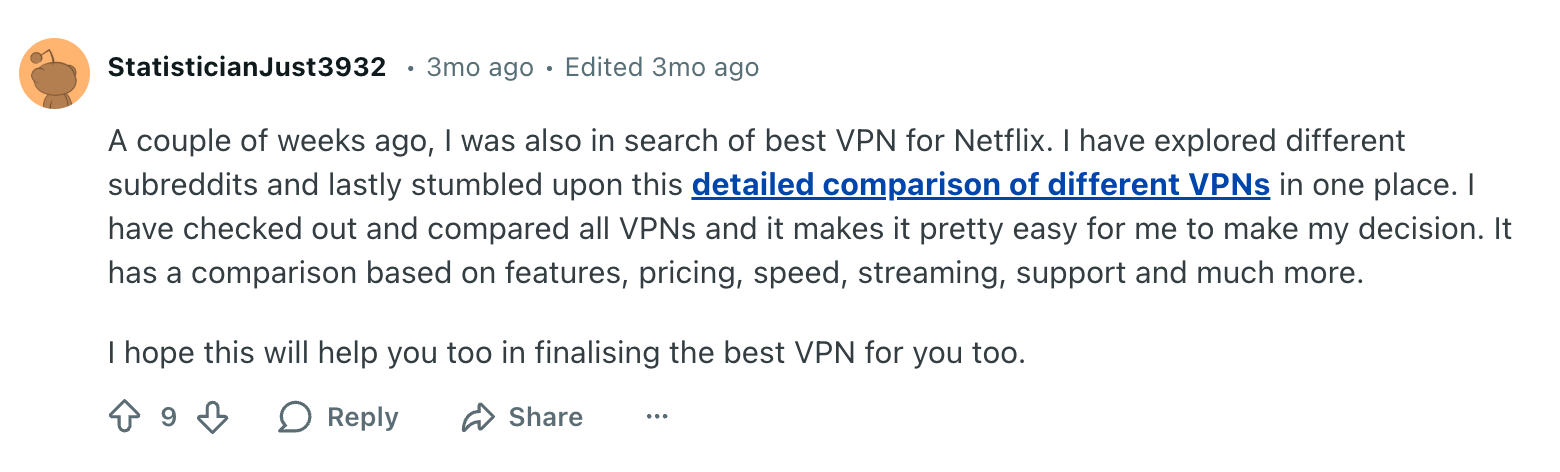The height and width of the screenshot is (472, 1560).
Task: Downvote the VPN comparison comment
Action: point(212,417)
